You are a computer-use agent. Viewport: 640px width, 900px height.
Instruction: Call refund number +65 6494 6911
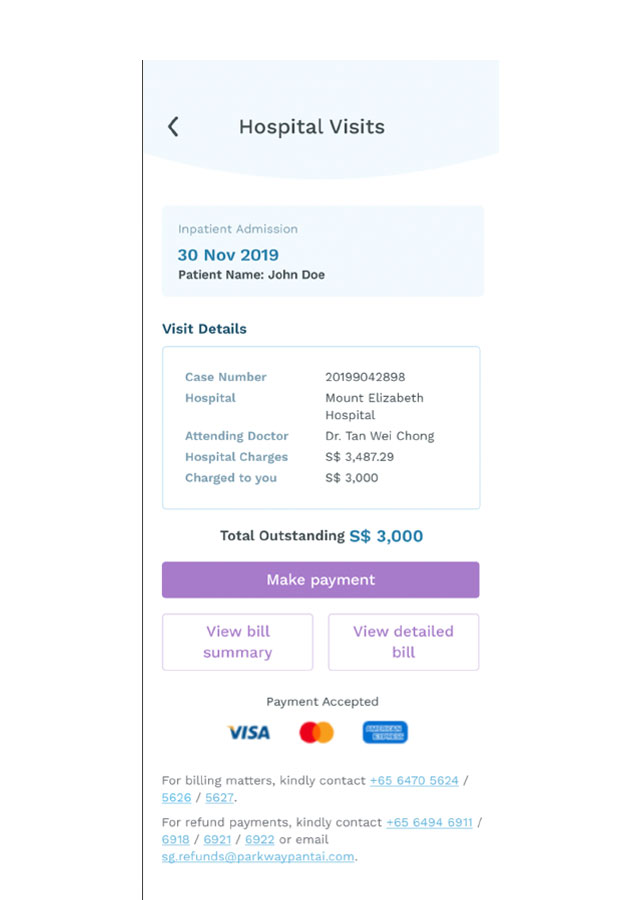(x=429, y=823)
